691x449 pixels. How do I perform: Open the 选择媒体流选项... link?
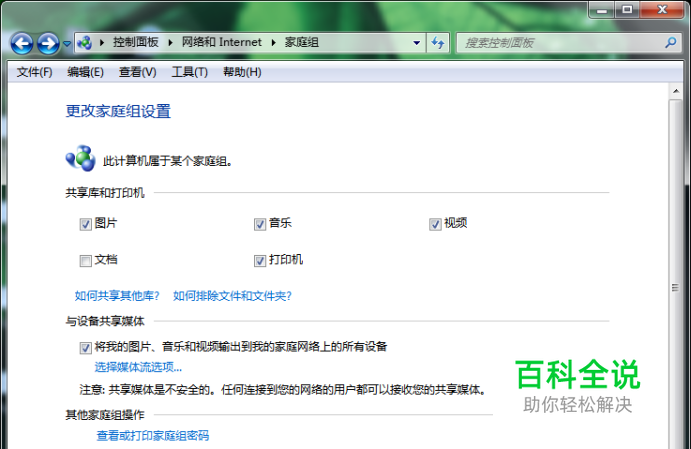(138, 367)
